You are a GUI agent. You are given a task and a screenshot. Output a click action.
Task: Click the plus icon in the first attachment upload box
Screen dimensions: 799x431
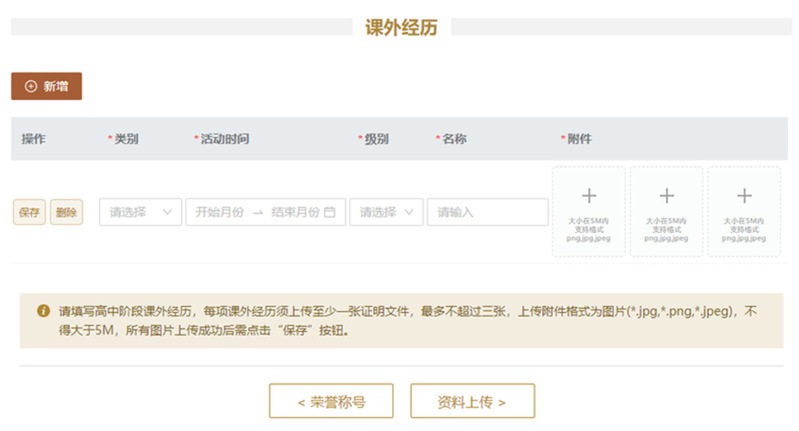click(589, 196)
